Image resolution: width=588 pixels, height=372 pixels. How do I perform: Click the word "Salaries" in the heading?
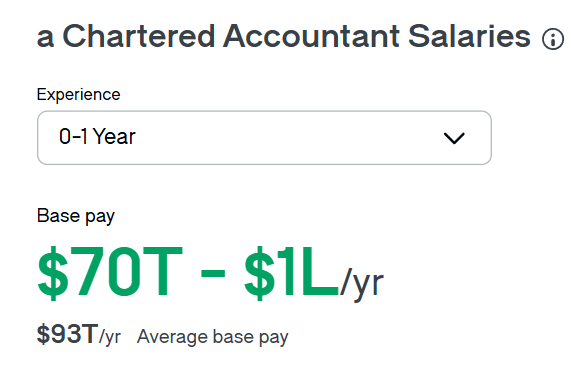[x=469, y=36]
